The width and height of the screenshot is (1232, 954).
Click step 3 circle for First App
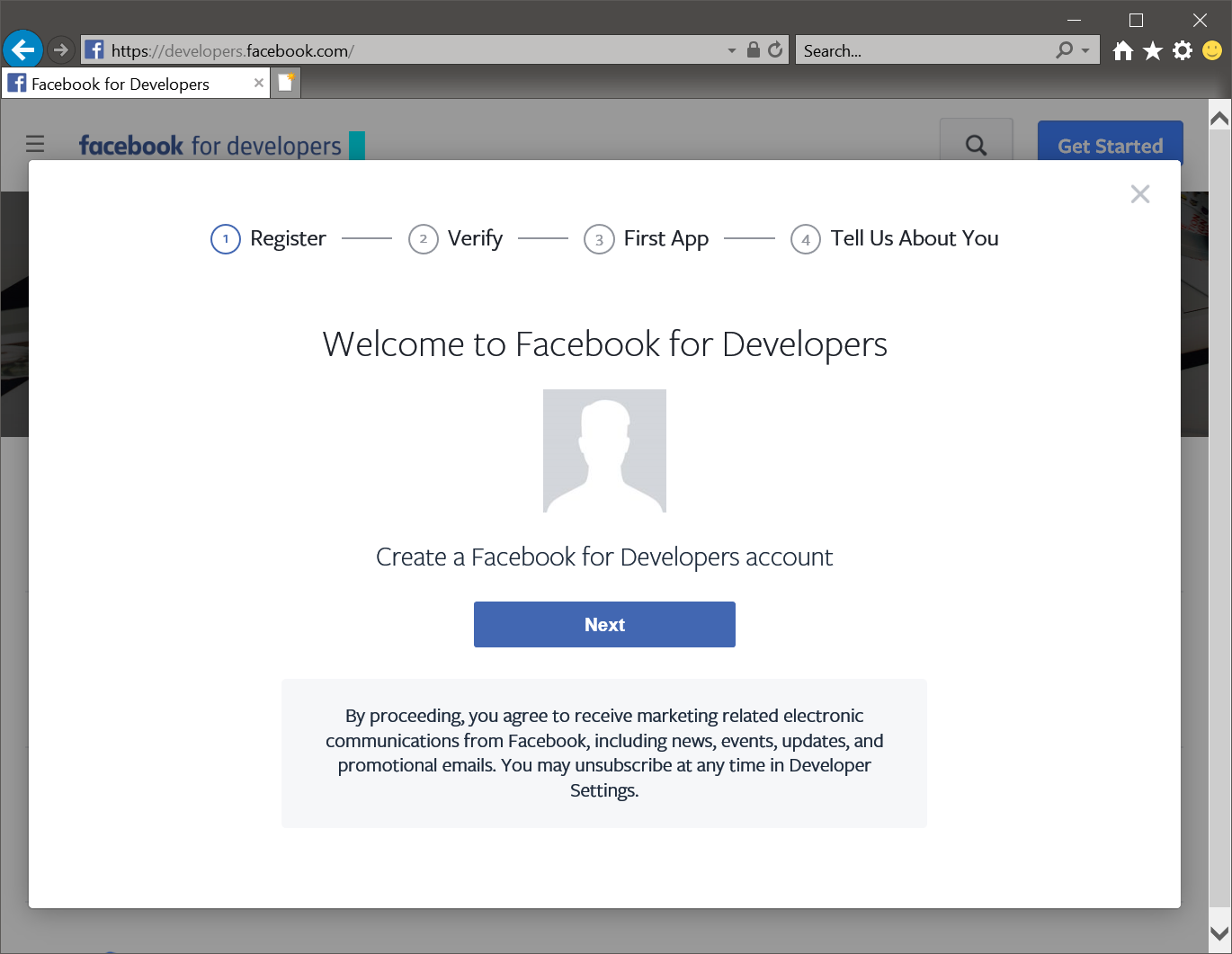coord(599,239)
